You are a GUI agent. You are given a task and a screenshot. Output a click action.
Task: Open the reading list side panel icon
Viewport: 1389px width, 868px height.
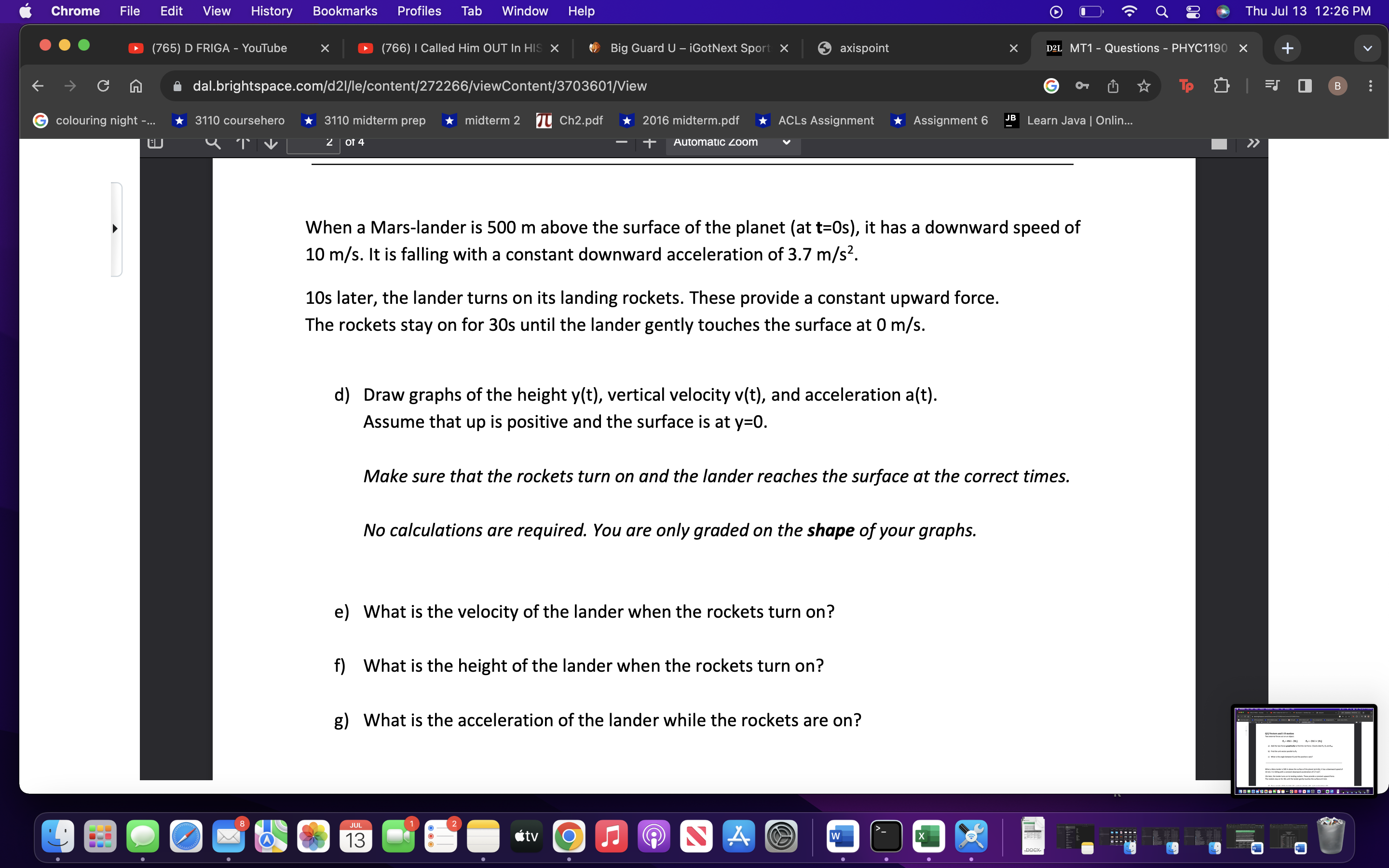[x=1271, y=85]
